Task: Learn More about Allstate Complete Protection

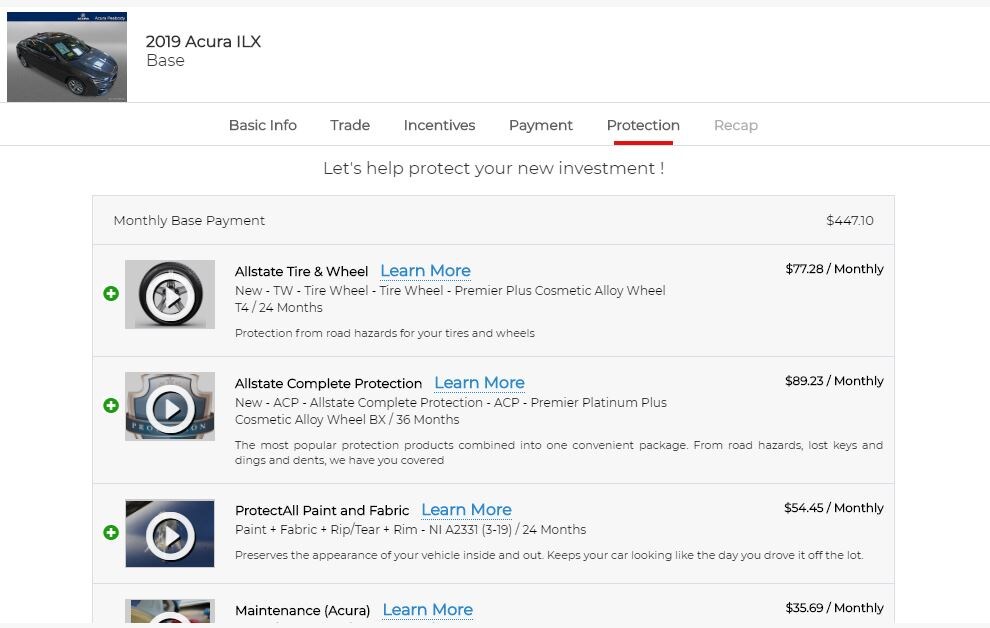Action: [x=479, y=382]
